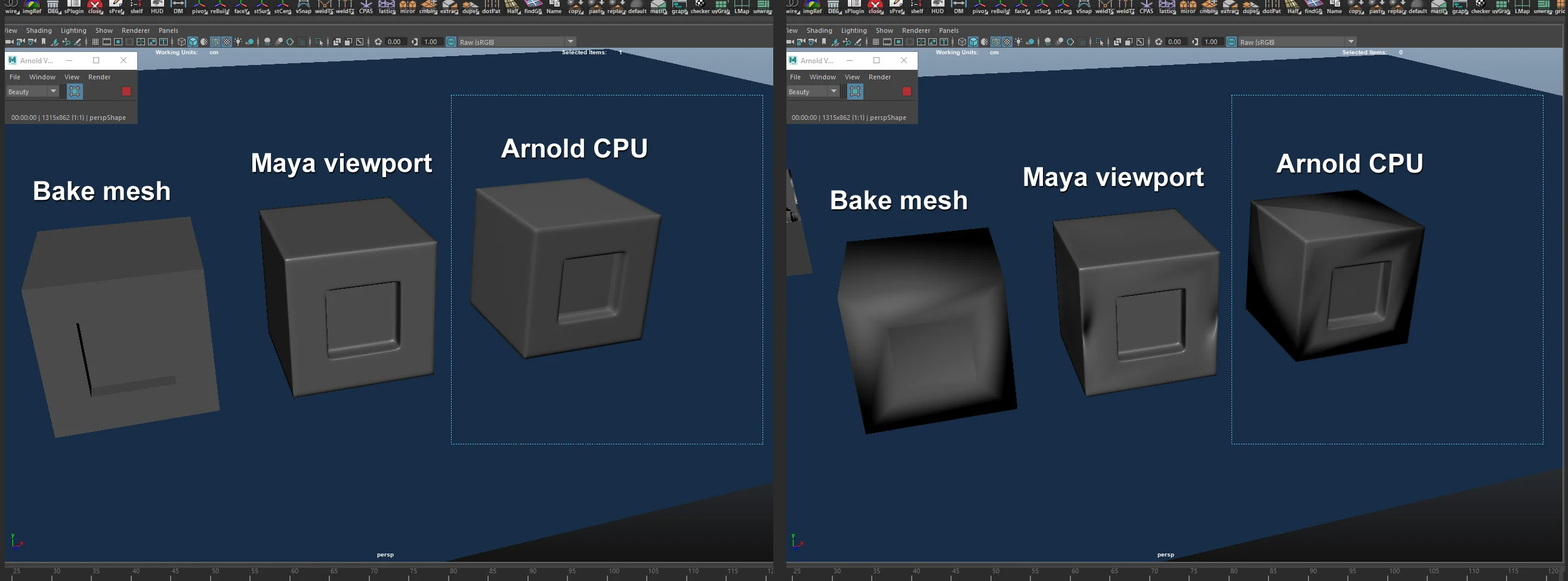The height and width of the screenshot is (581, 1568).
Task: Click the Name shelf icon in right panel
Action: (1335, 6)
